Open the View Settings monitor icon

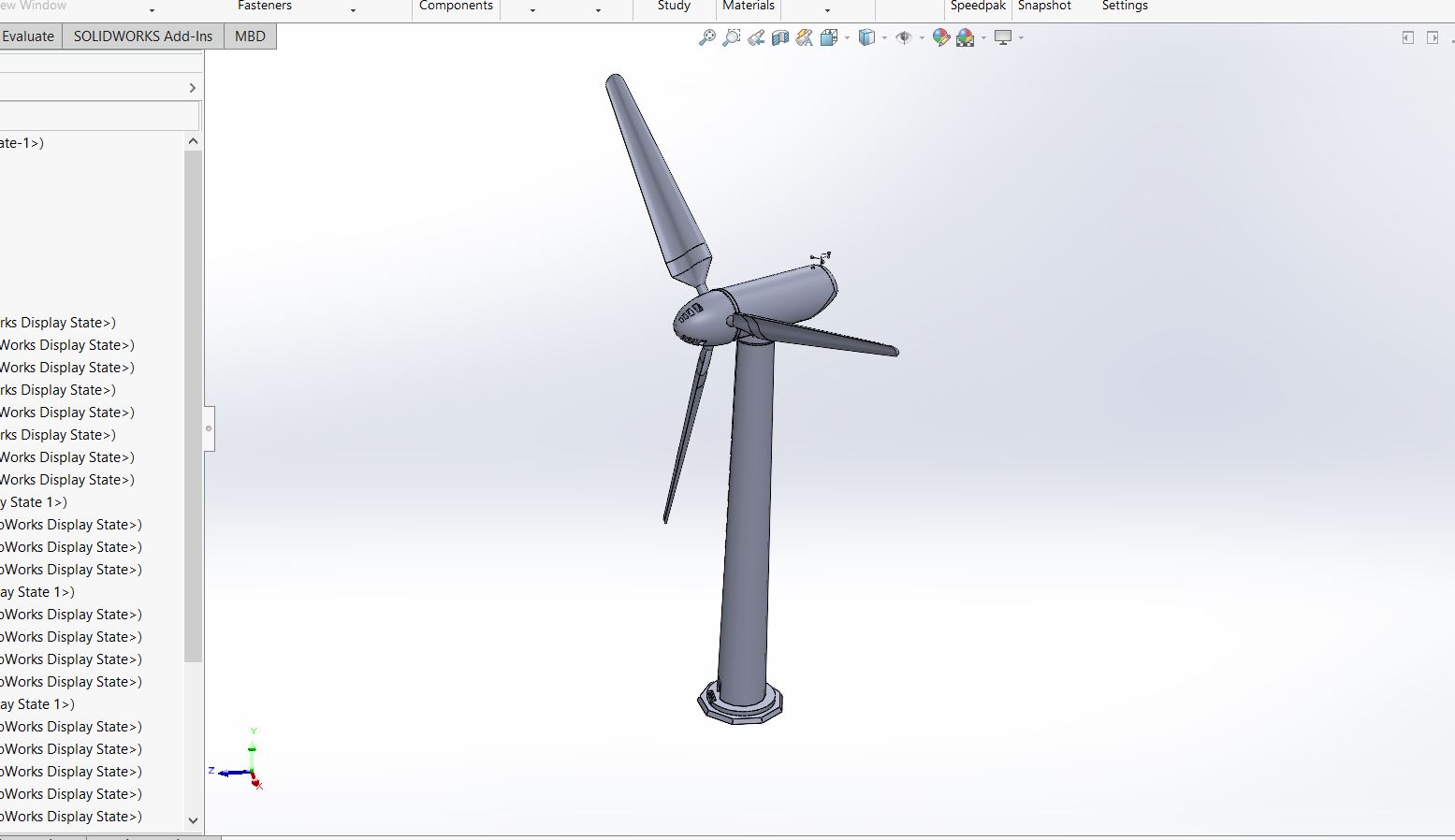point(1003,37)
